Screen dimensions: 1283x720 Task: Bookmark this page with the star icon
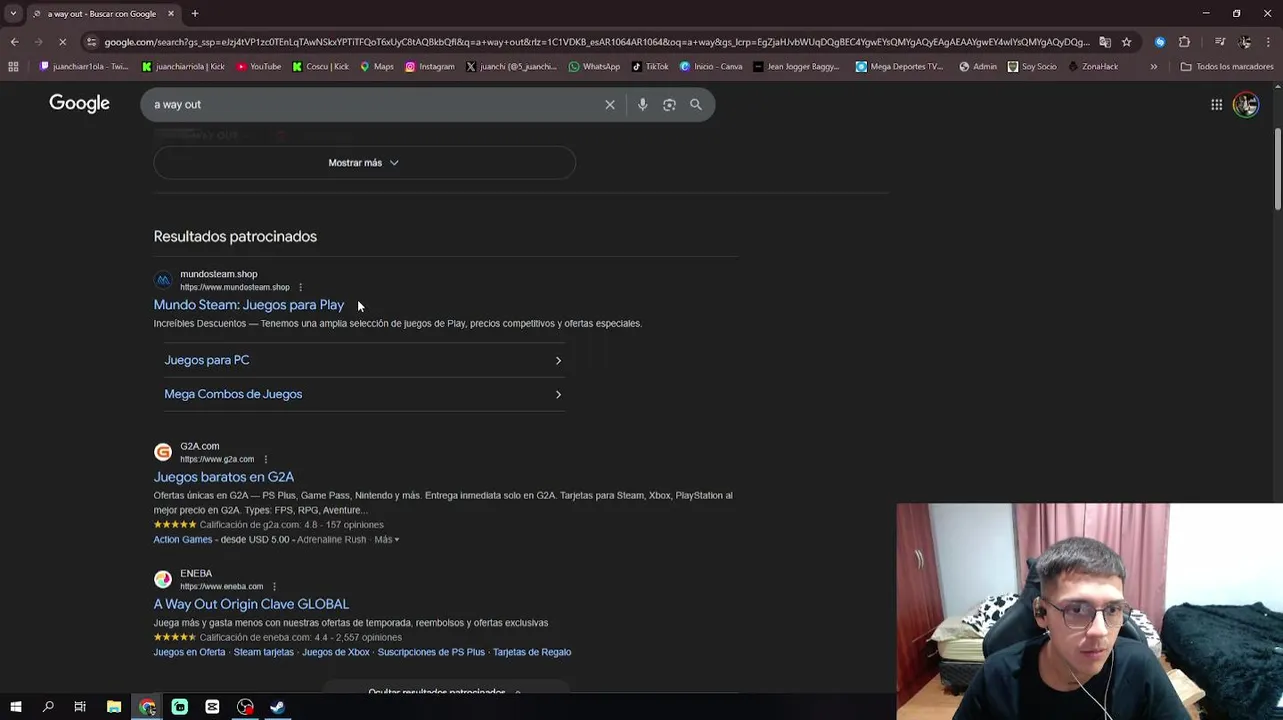(x=1126, y=42)
